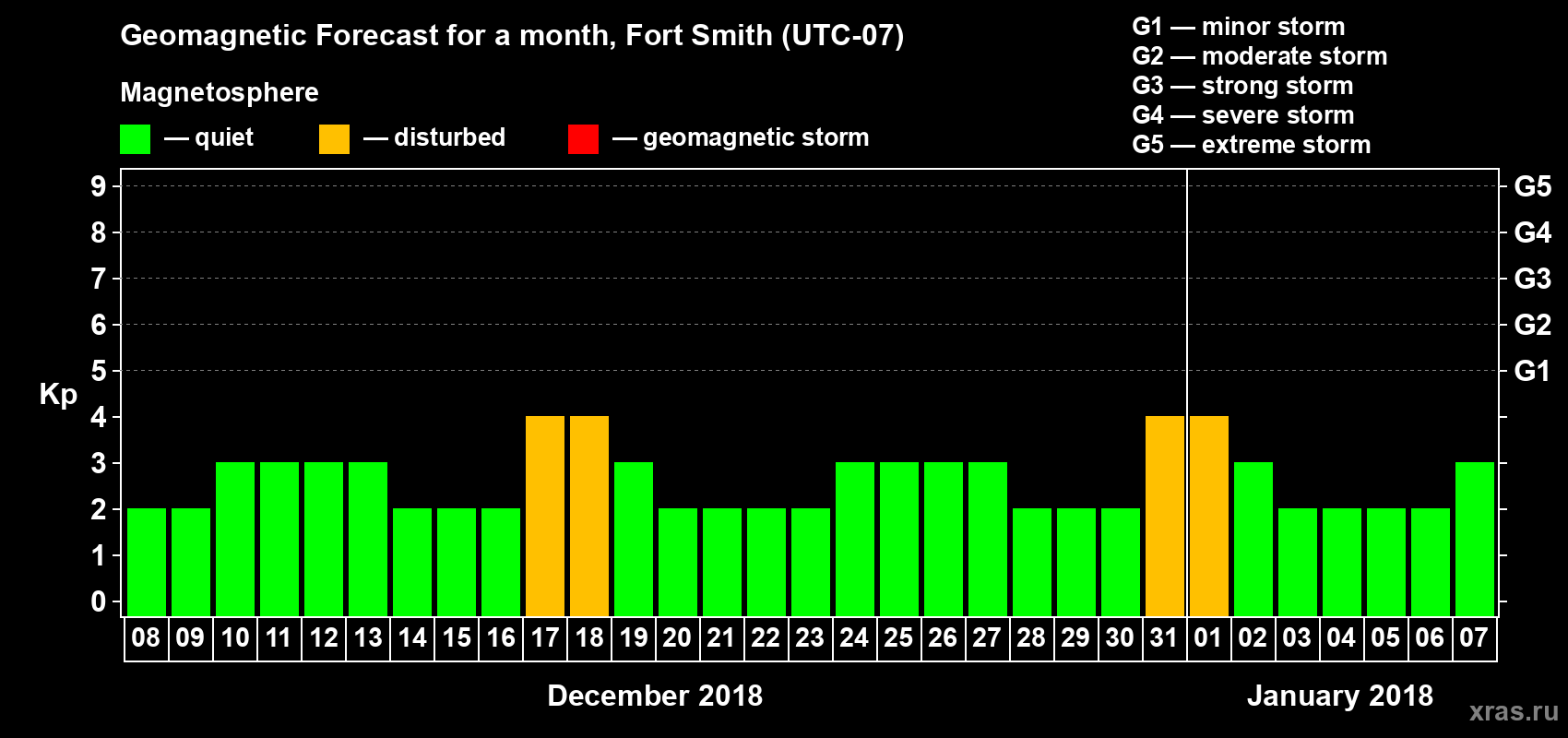Click the date label 05
The width and height of the screenshot is (1568, 738).
(x=1385, y=637)
